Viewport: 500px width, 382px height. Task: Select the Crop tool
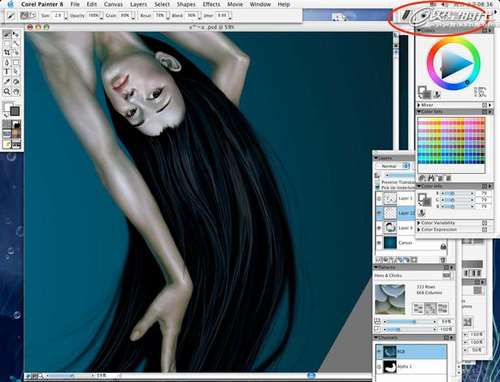coord(7,53)
